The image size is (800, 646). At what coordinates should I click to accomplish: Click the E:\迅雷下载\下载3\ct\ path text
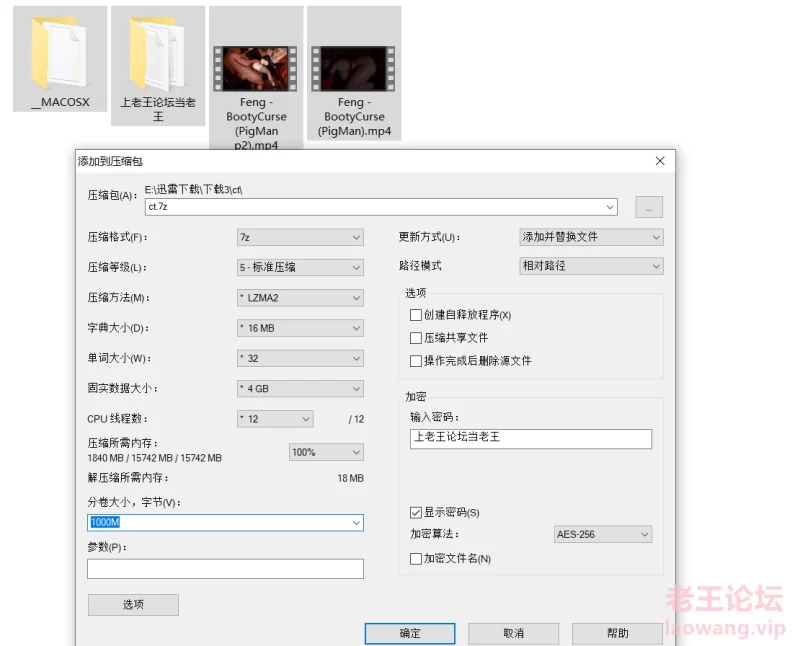pos(193,189)
